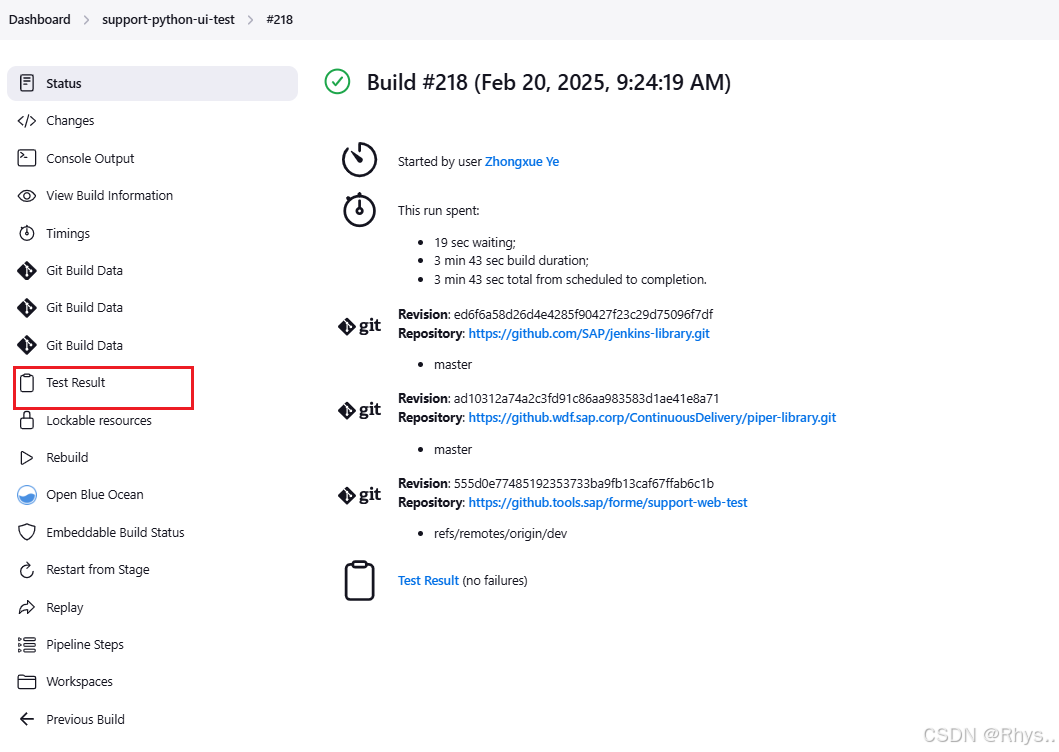The height and width of the screenshot is (752, 1059).
Task: Open the Zhongxue Ye user link
Action: [x=522, y=161]
